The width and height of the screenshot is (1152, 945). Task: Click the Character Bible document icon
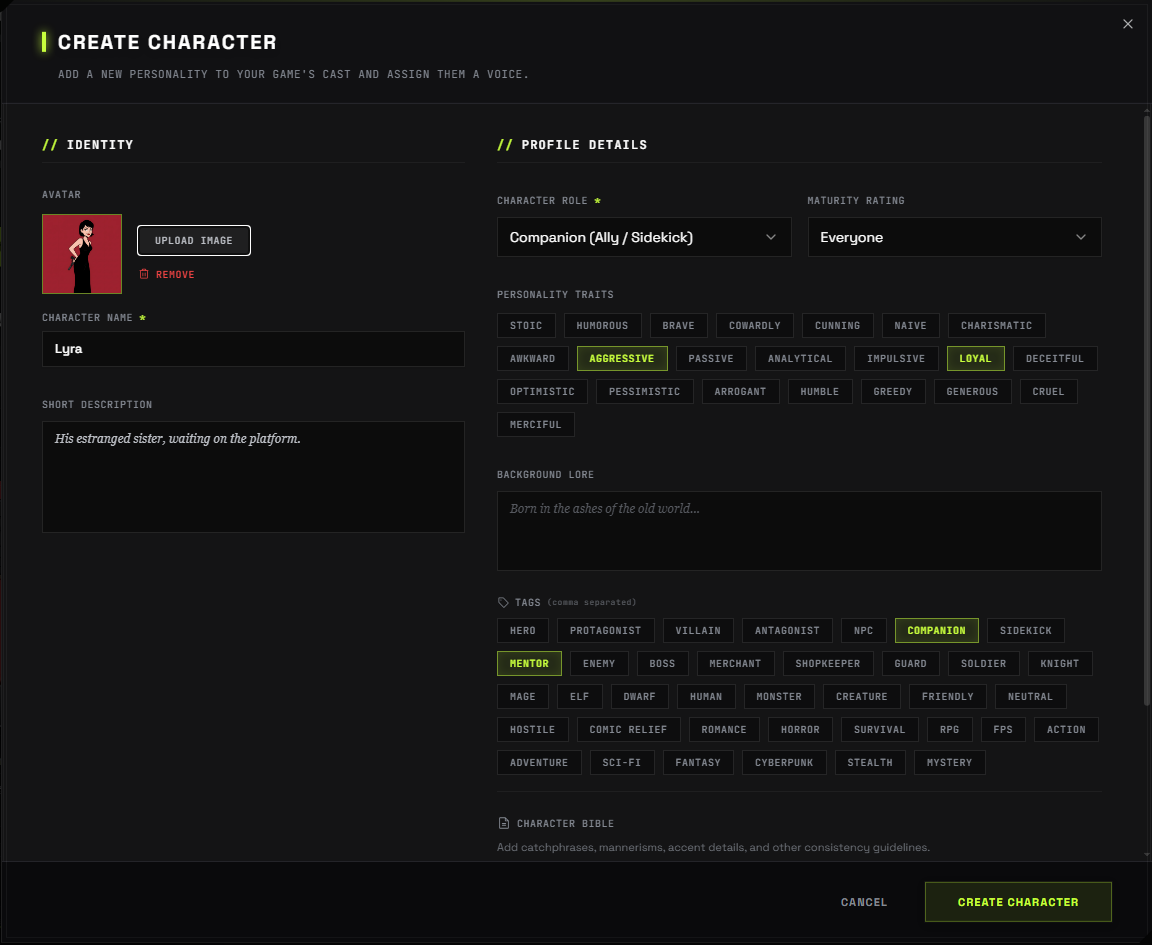click(503, 823)
